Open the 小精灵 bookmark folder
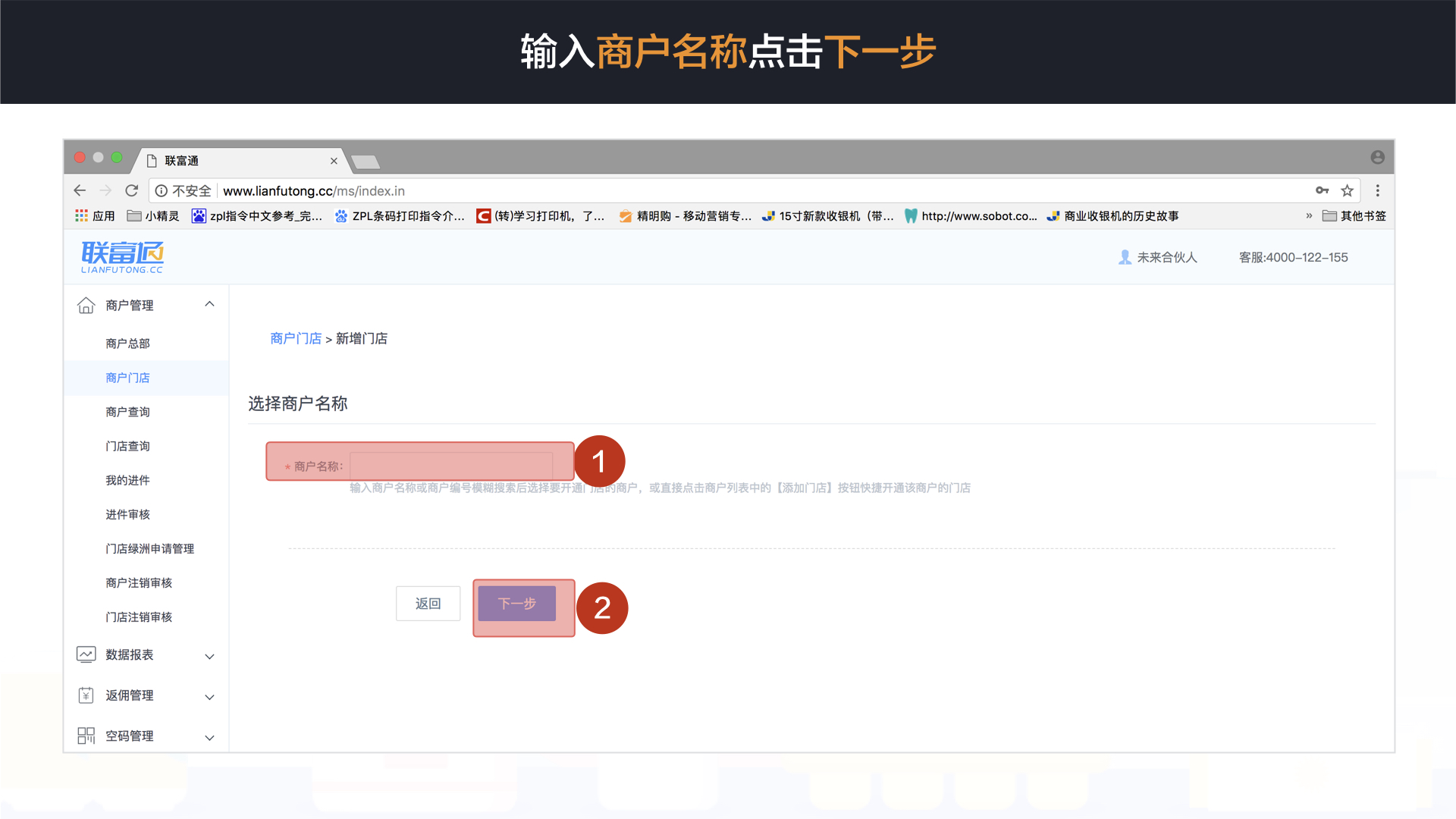 click(x=152, y=216)
